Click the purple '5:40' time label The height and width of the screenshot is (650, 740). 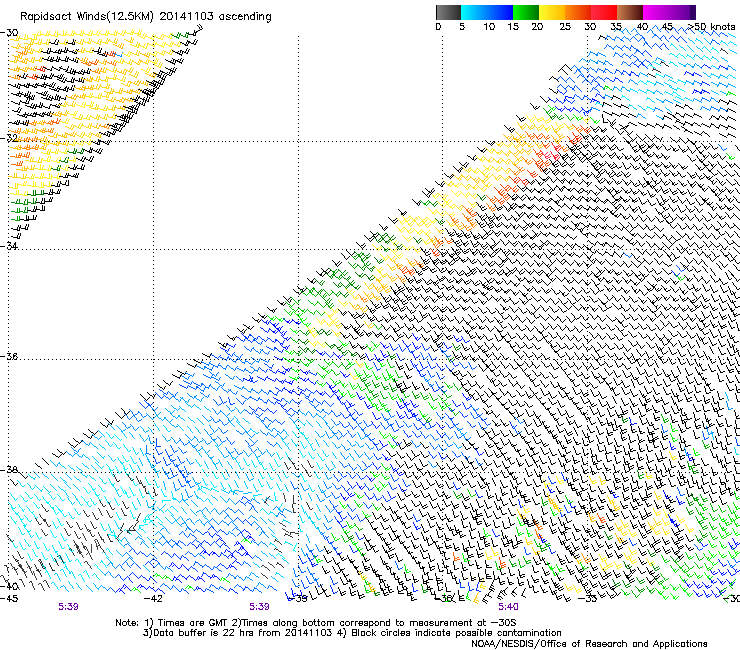(508, 607)
